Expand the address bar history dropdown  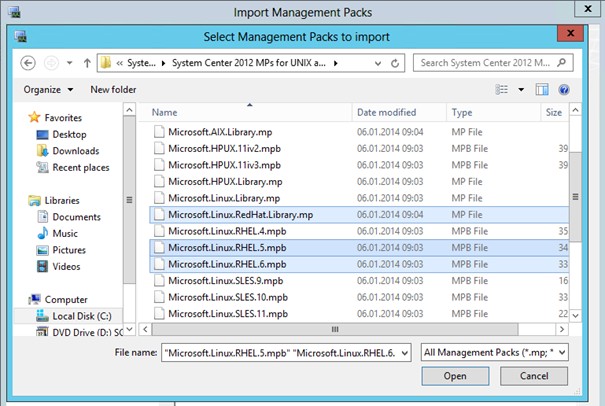pos(378,63)
